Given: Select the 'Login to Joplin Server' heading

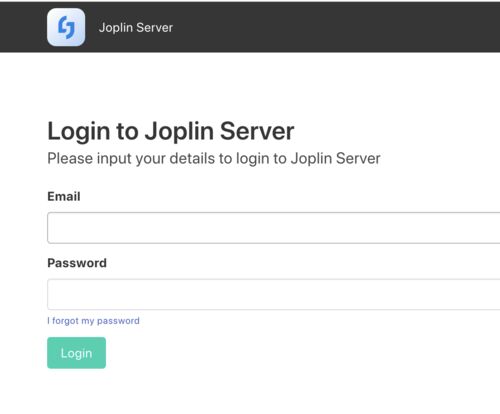Looking at the screenshot, I should [171, 131].
